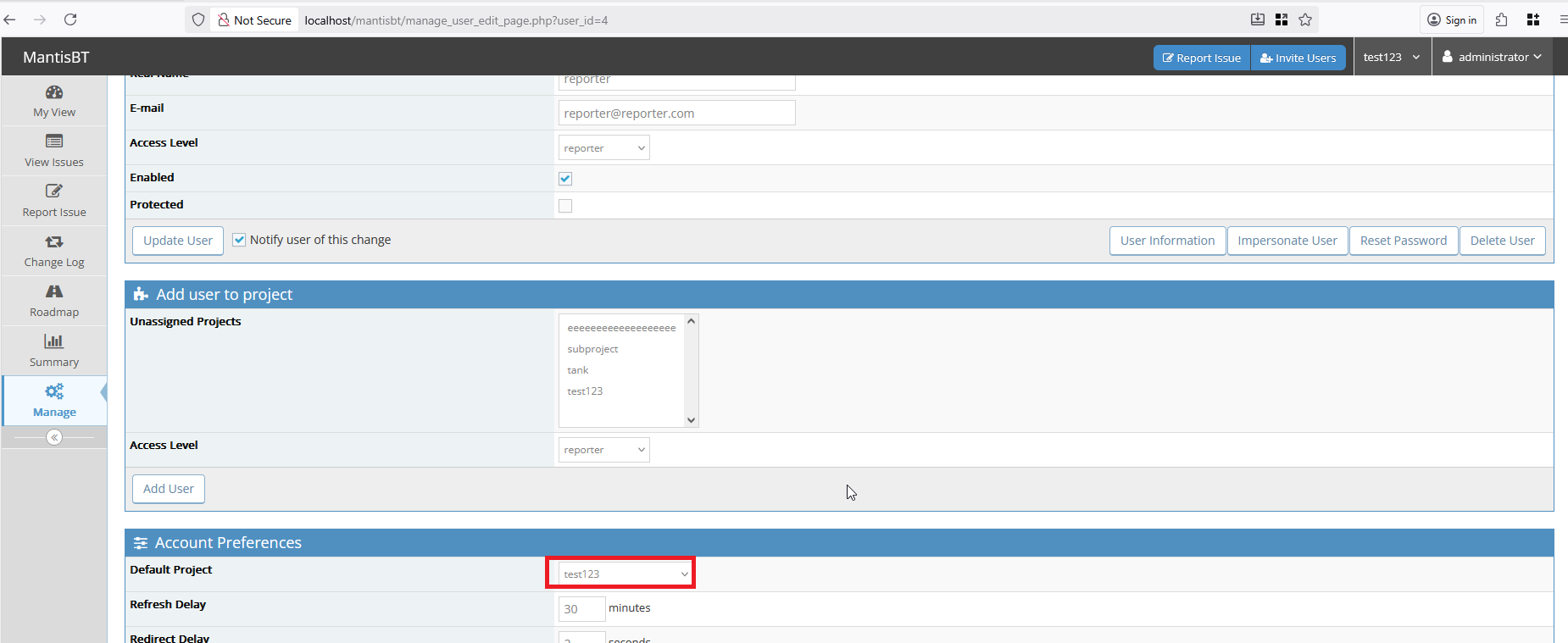1568x643 pixels.
Task: Select Report Issue in the sidebar
Action: coord(54,201)
